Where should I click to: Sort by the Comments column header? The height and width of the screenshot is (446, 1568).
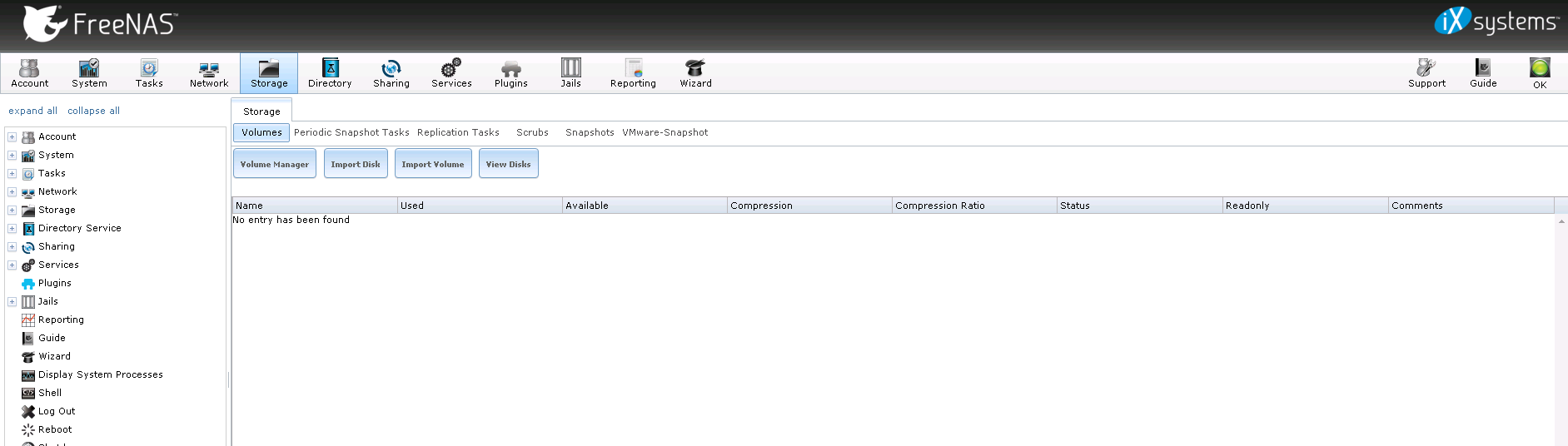pos(1471,206)
